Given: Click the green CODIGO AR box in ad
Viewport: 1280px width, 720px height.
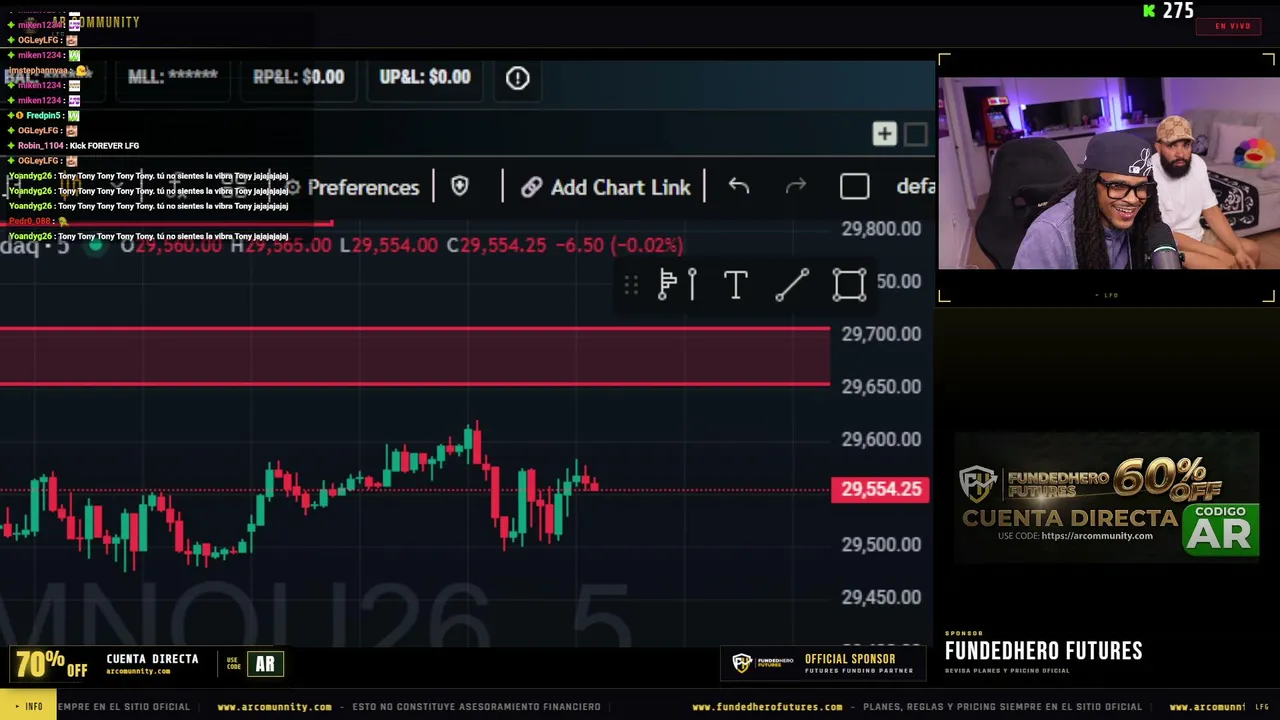Looking at the screenshot, I should tap(1221, 530).
